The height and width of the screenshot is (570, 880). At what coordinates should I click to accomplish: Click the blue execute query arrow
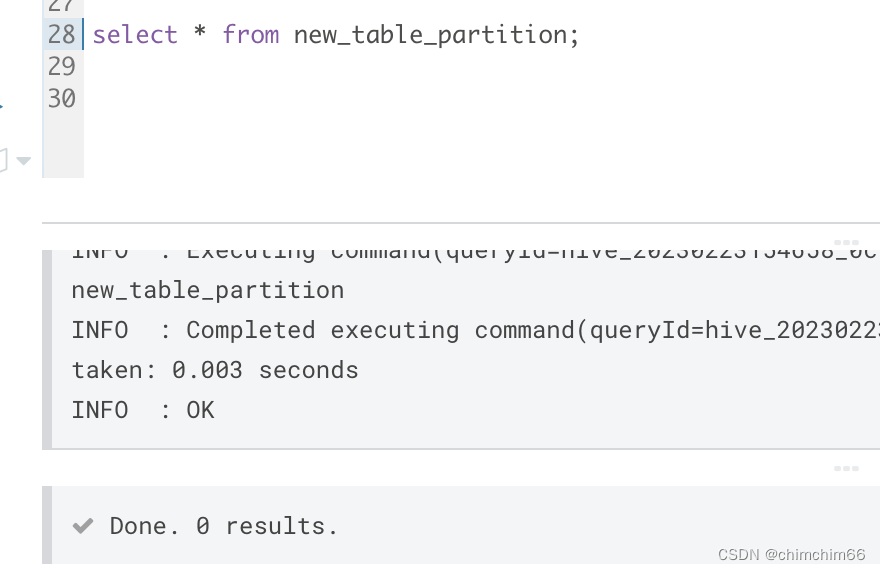pos(1,105)
